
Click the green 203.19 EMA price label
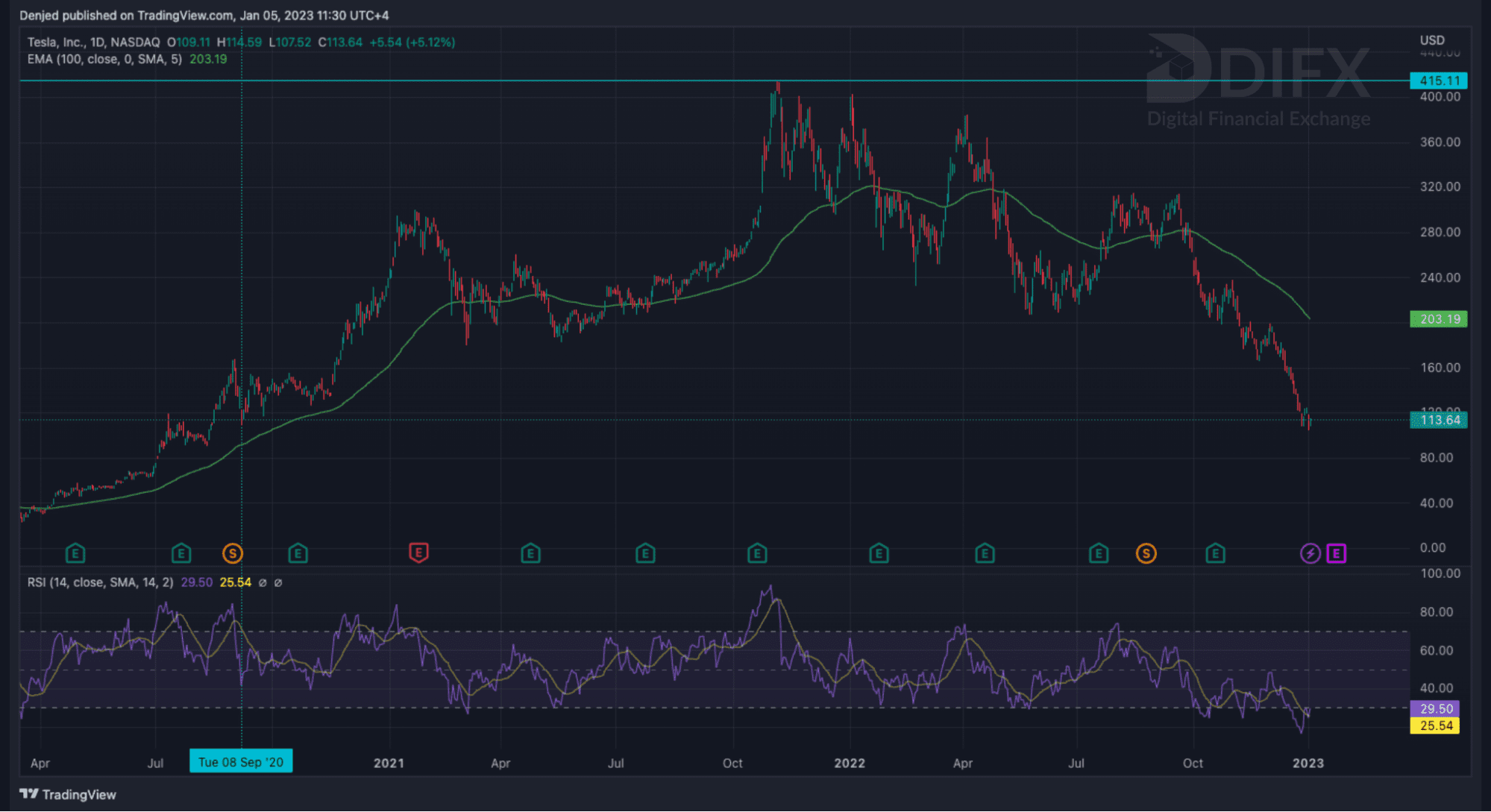coord(1438,319)
